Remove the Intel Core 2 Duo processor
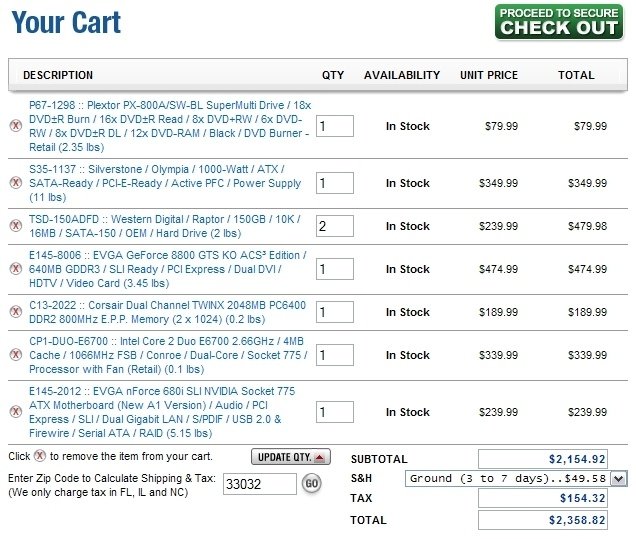Viewport: 636px width, 539px height. [x=15, y=355]
